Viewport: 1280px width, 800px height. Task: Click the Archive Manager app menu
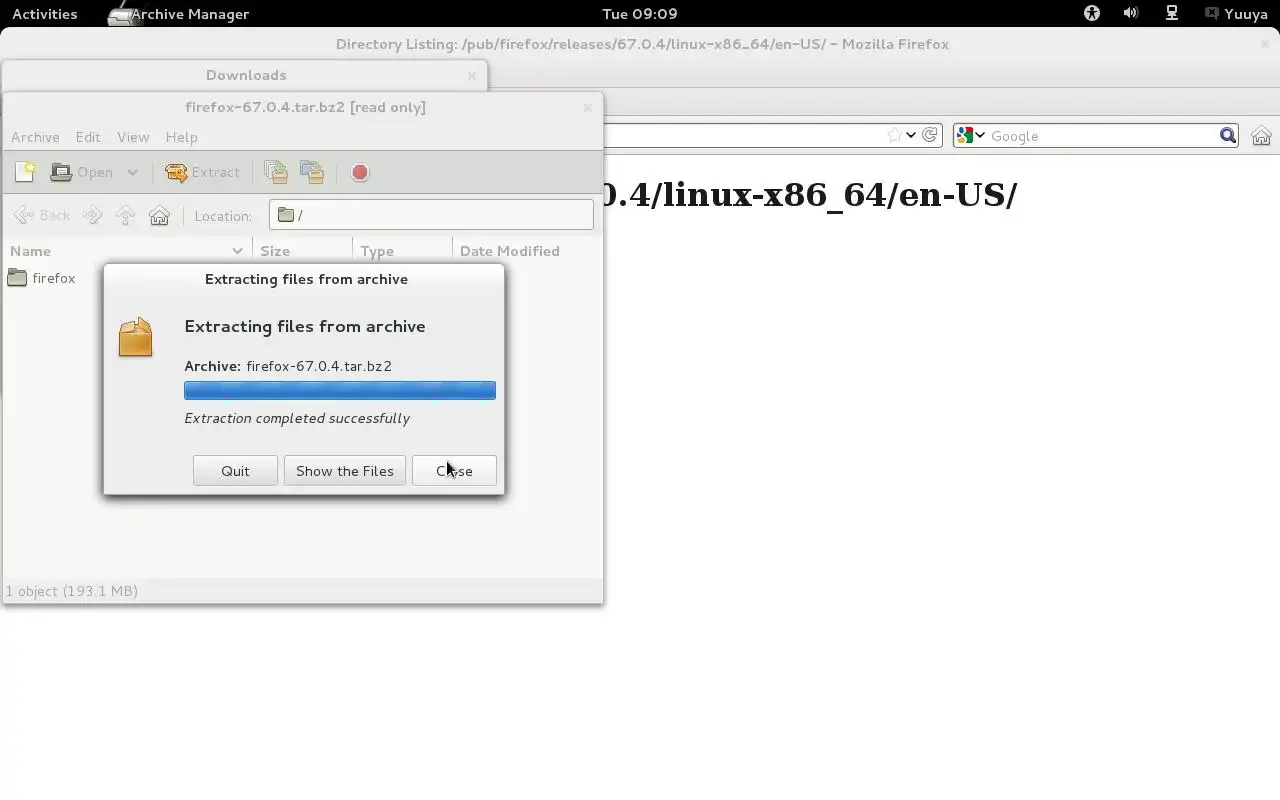178,14
